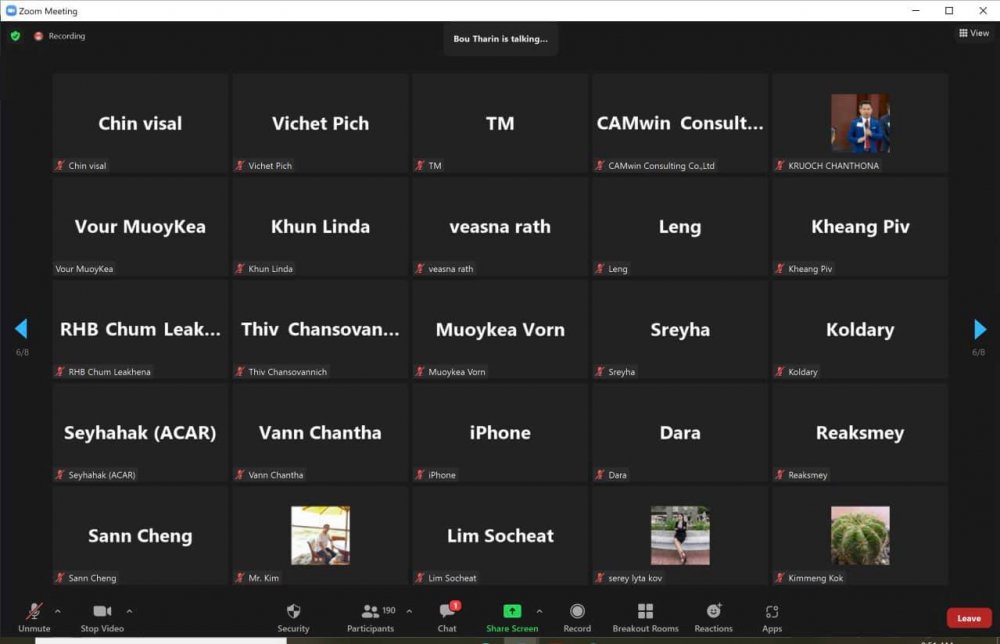Open the Chat panel
Screen dimensions: 1000x644
[x=447, y=612]
